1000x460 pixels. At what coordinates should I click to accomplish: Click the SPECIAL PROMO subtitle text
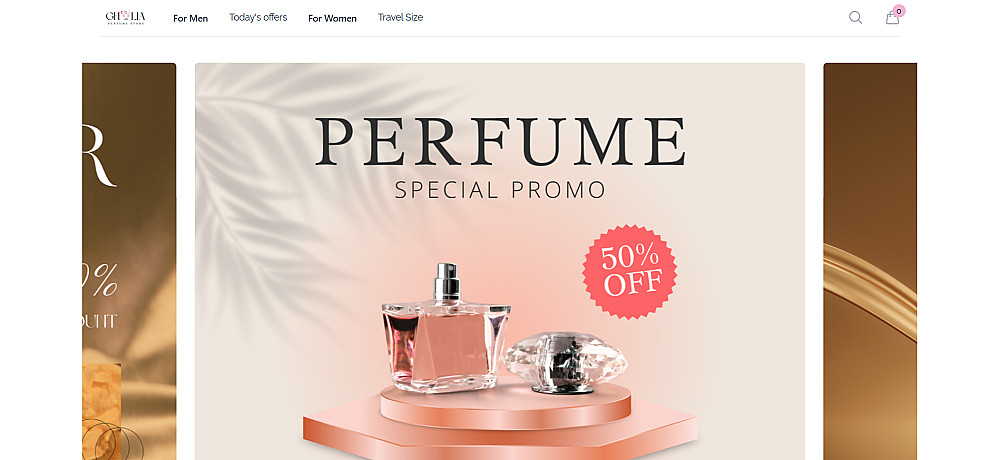(500, 190)
